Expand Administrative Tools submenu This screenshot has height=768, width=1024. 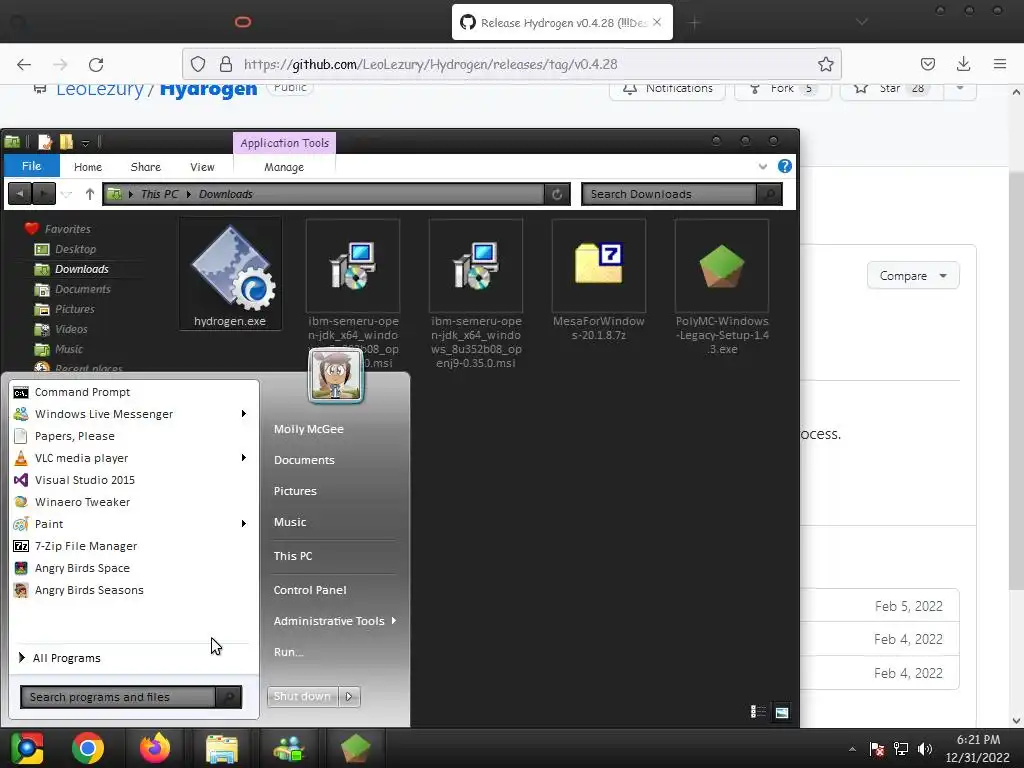(x=335, y=621)
